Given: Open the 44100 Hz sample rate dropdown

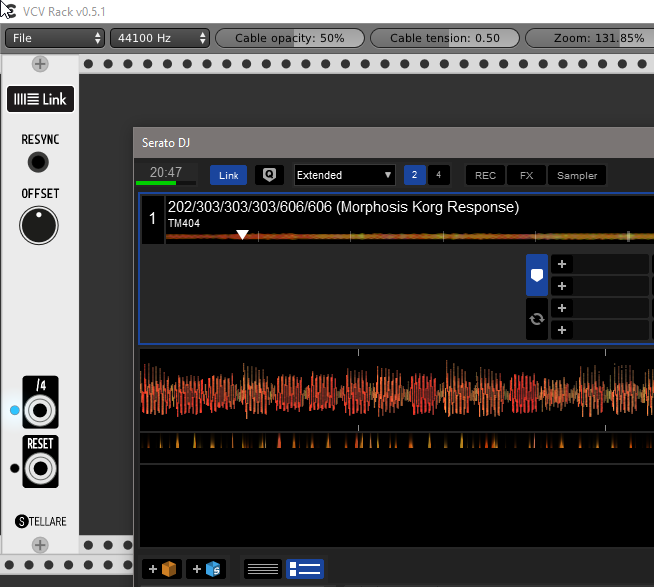Looking at the screenshot, I should click(x=160, y=38).
